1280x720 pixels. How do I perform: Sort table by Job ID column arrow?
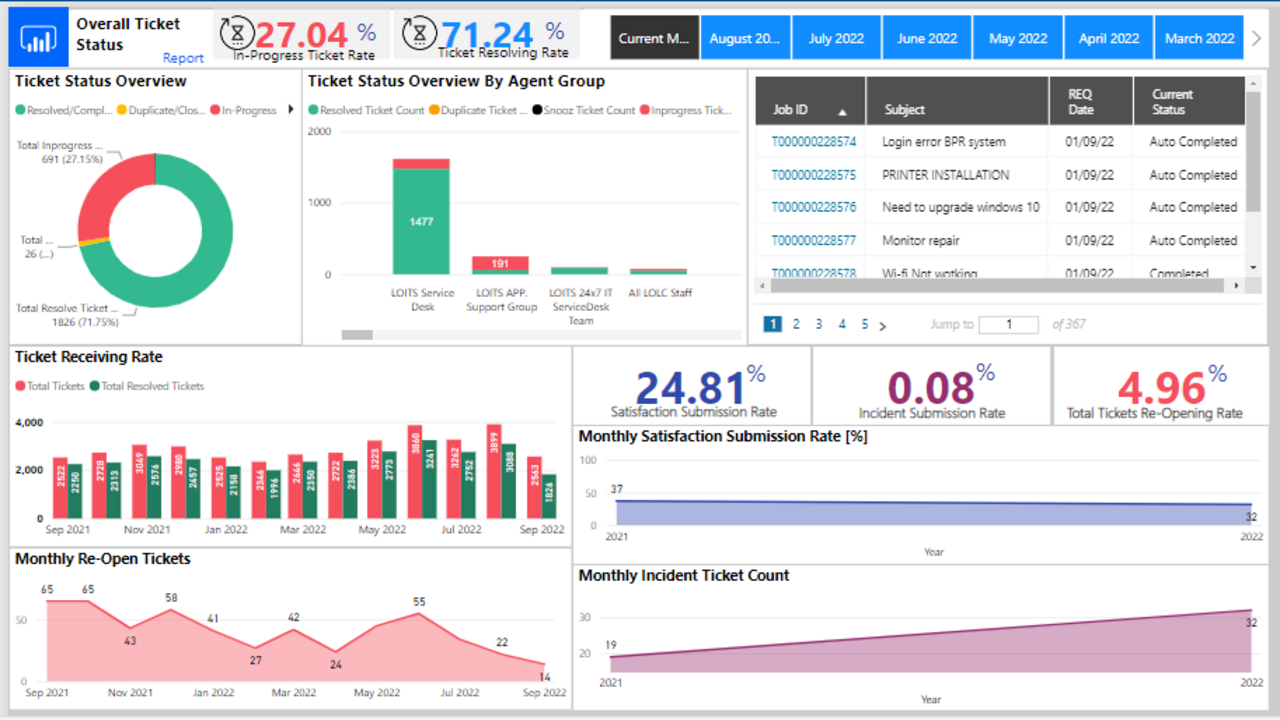point(842,113)
